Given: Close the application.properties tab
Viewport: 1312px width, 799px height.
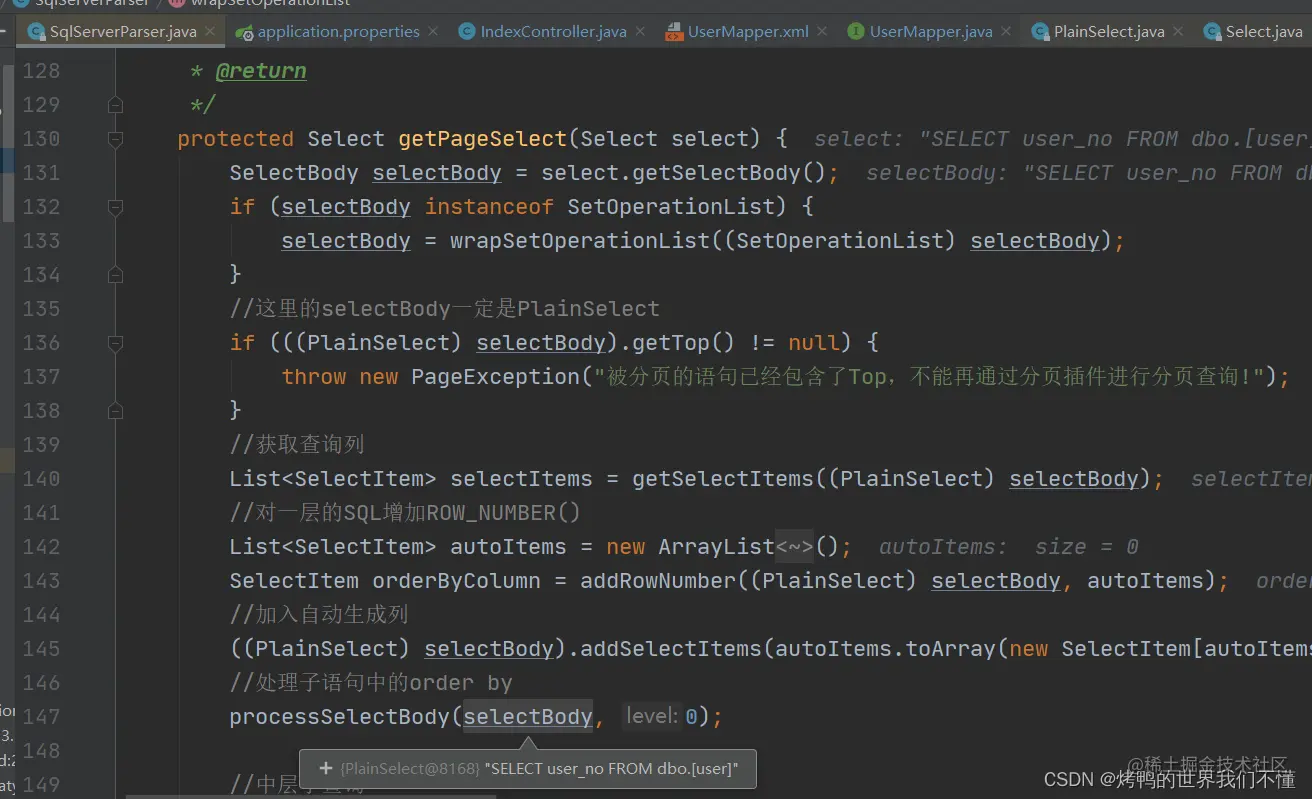Looking at the screenshot, I should click(x=433, y=32).
